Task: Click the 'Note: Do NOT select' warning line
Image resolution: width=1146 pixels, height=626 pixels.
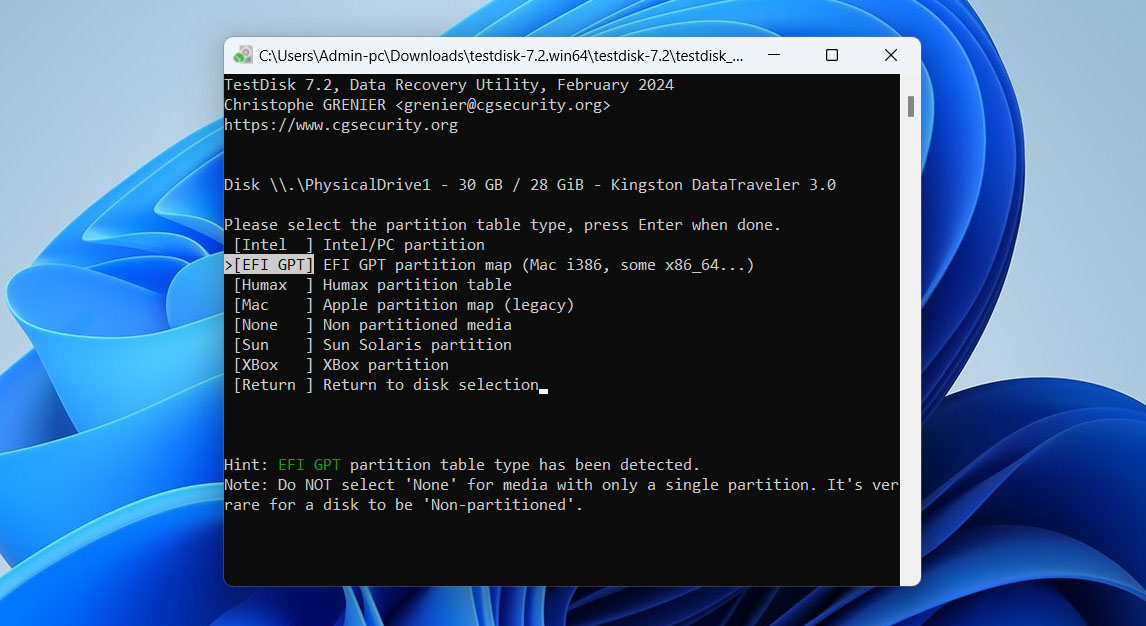Action: 561,485
